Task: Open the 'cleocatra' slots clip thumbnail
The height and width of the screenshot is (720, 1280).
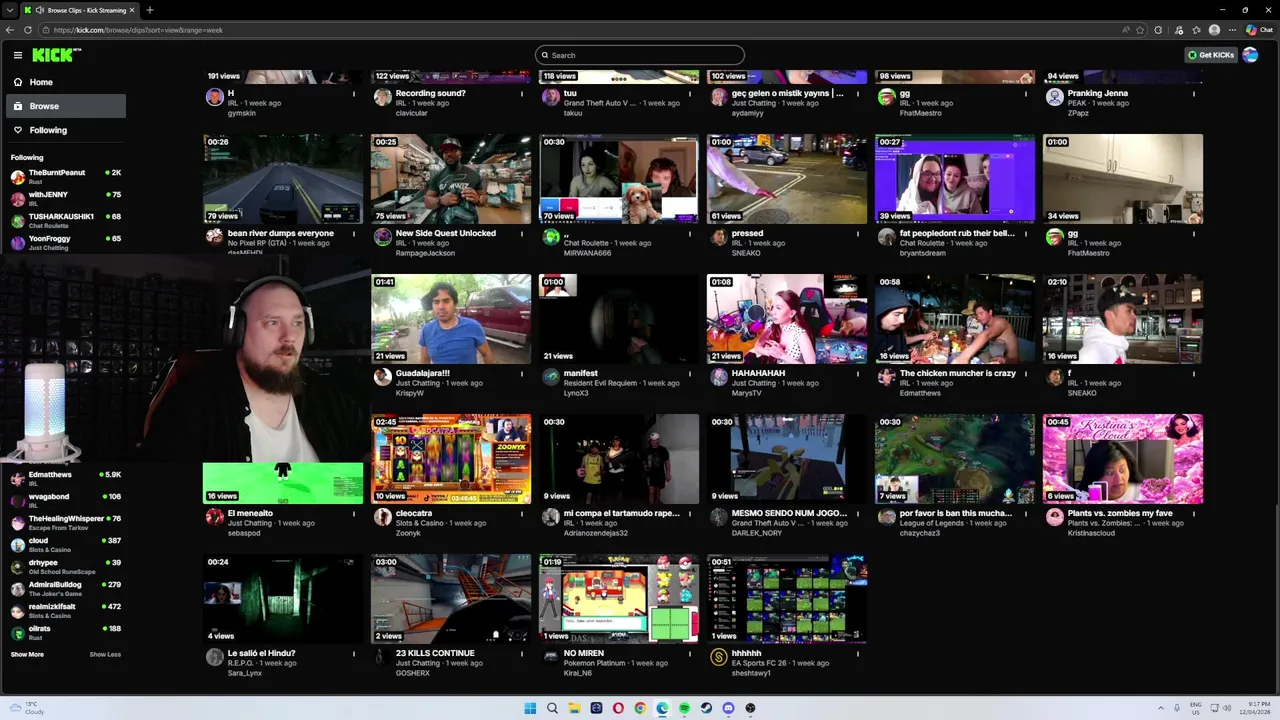Action: coord(451,459)
